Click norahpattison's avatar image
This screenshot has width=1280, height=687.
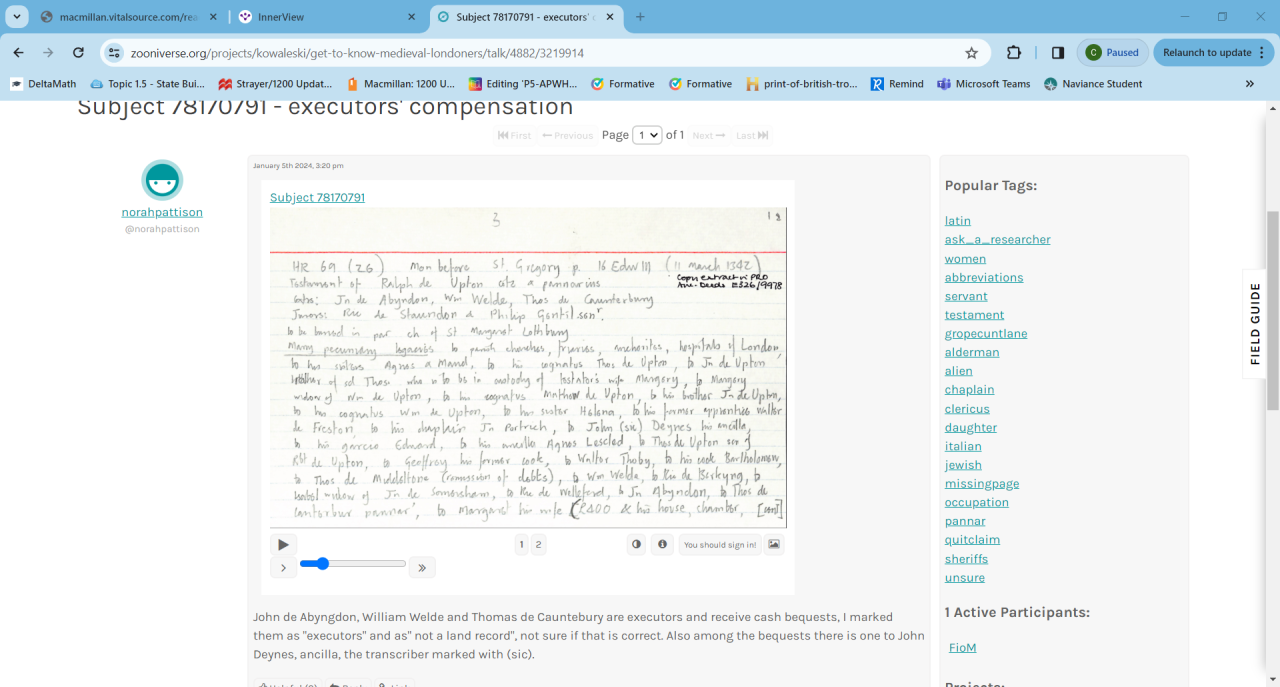tap(162, 180)
